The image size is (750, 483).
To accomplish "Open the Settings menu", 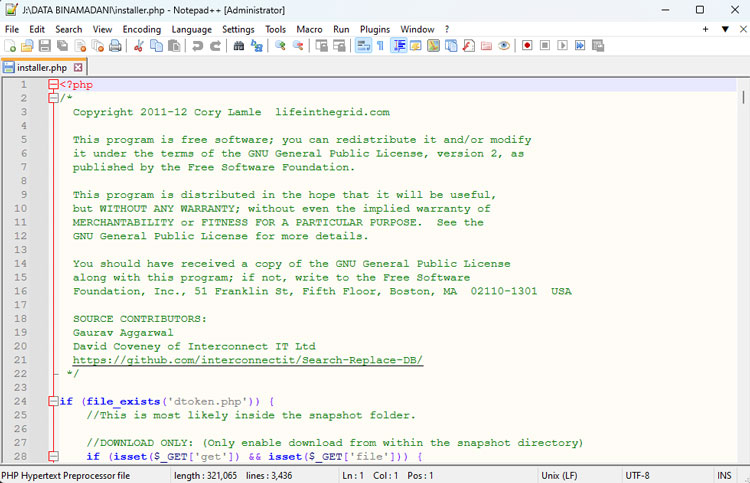I will [x=238, y=29].
